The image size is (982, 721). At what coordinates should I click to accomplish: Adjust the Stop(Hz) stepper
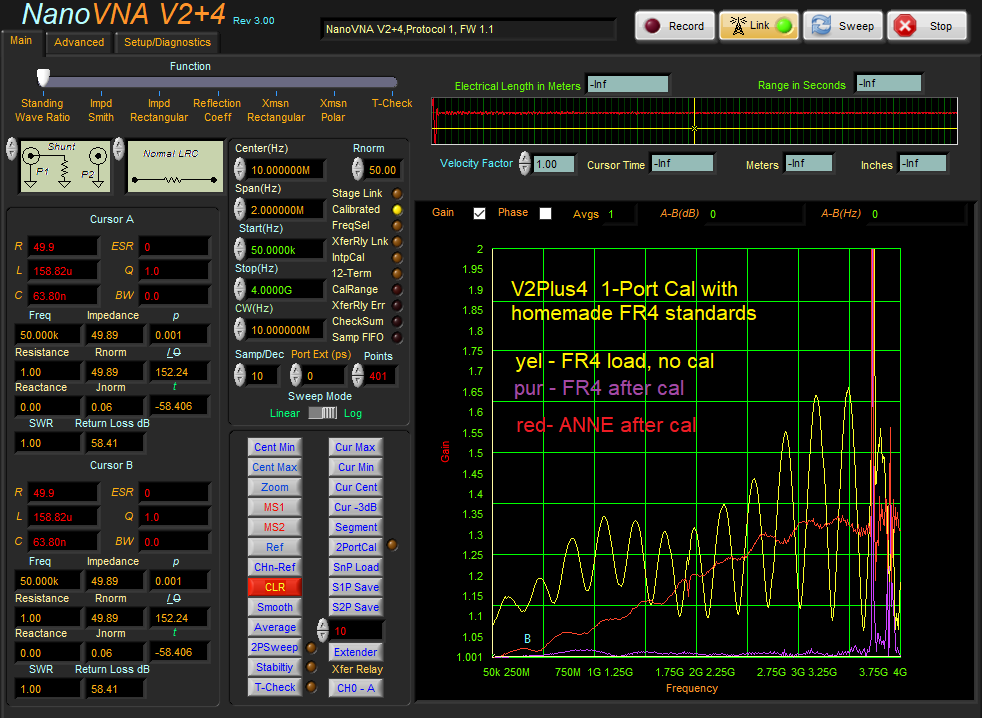coord(240,290)
